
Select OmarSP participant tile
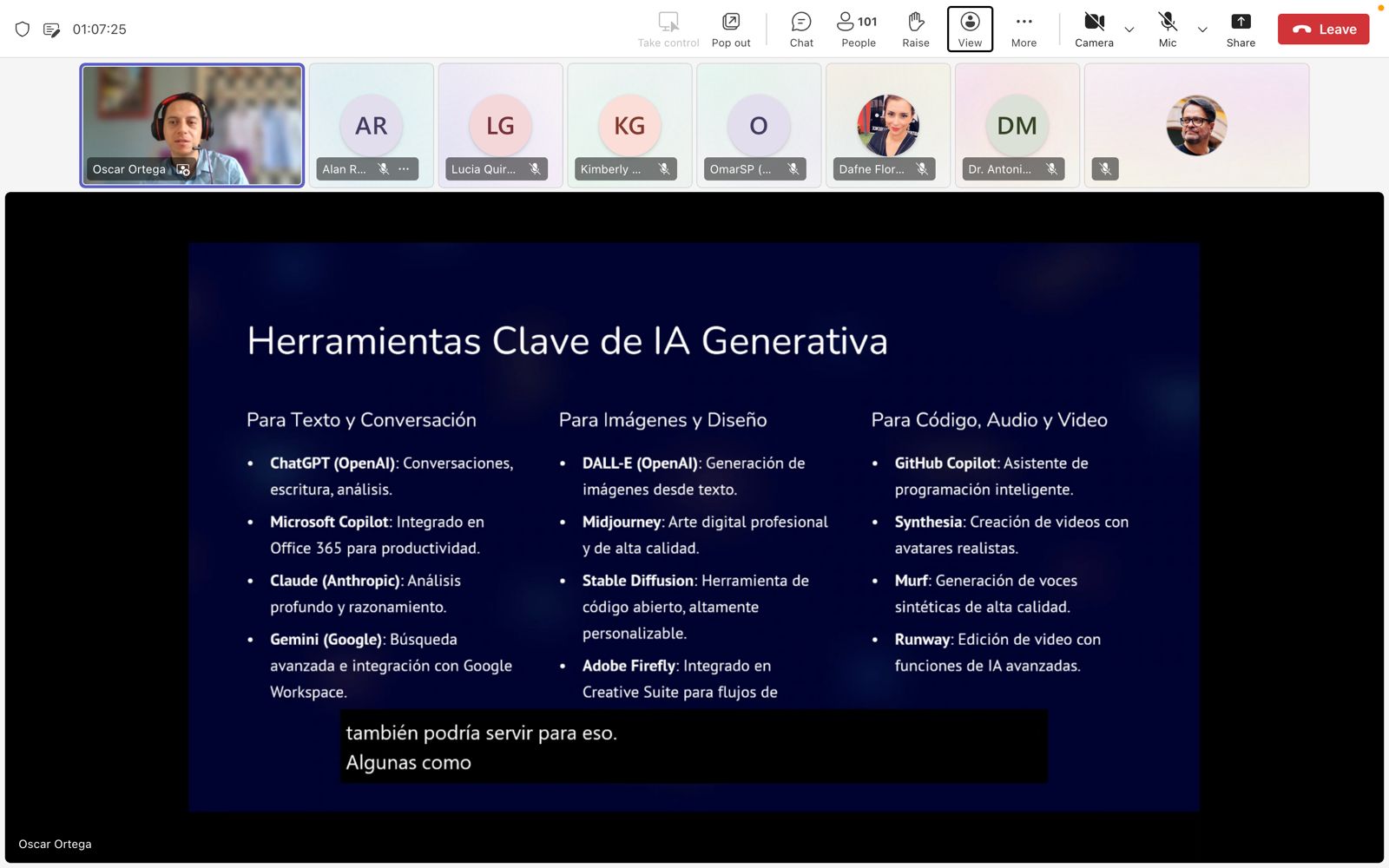759,125
